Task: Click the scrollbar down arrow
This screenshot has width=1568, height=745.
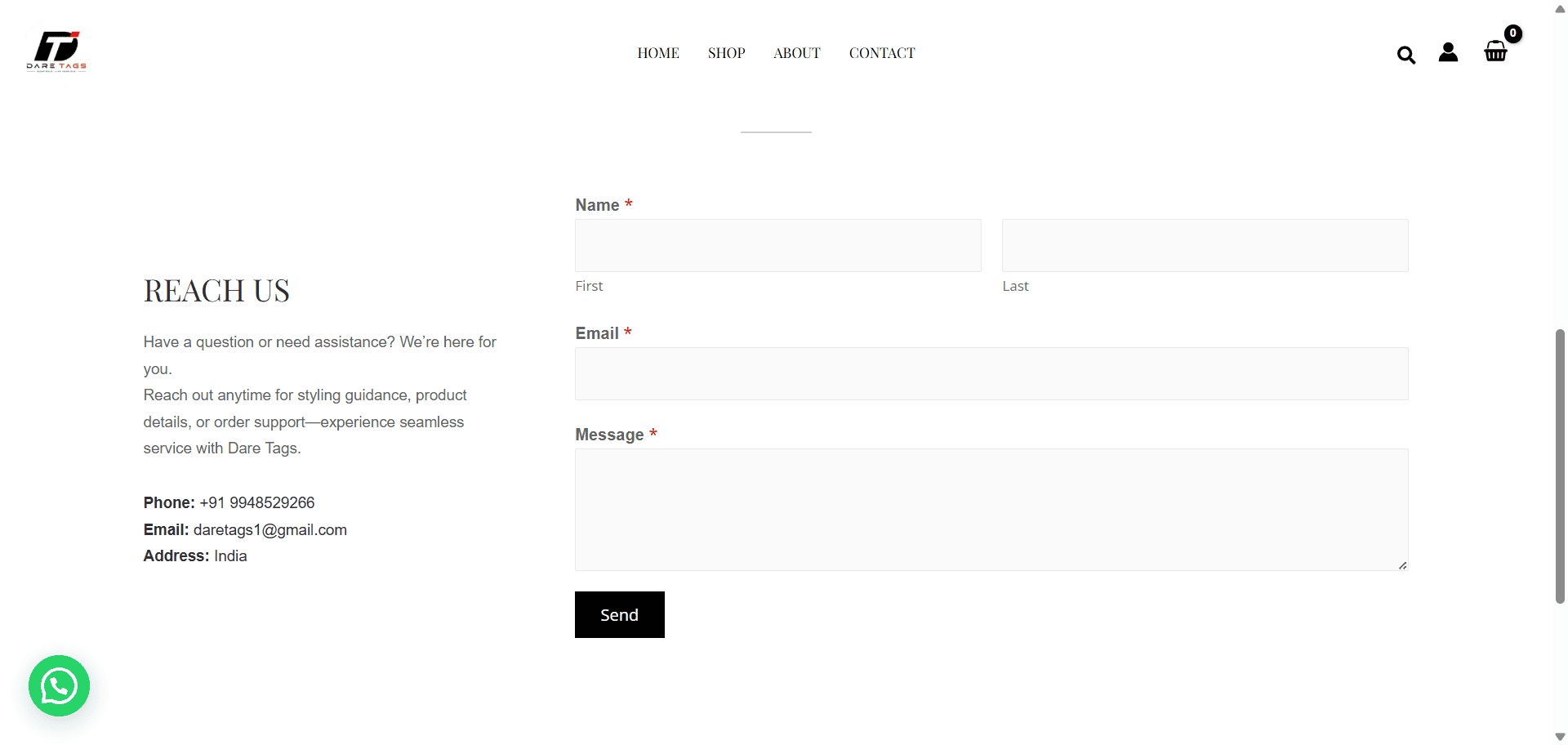Action: 1560,737
